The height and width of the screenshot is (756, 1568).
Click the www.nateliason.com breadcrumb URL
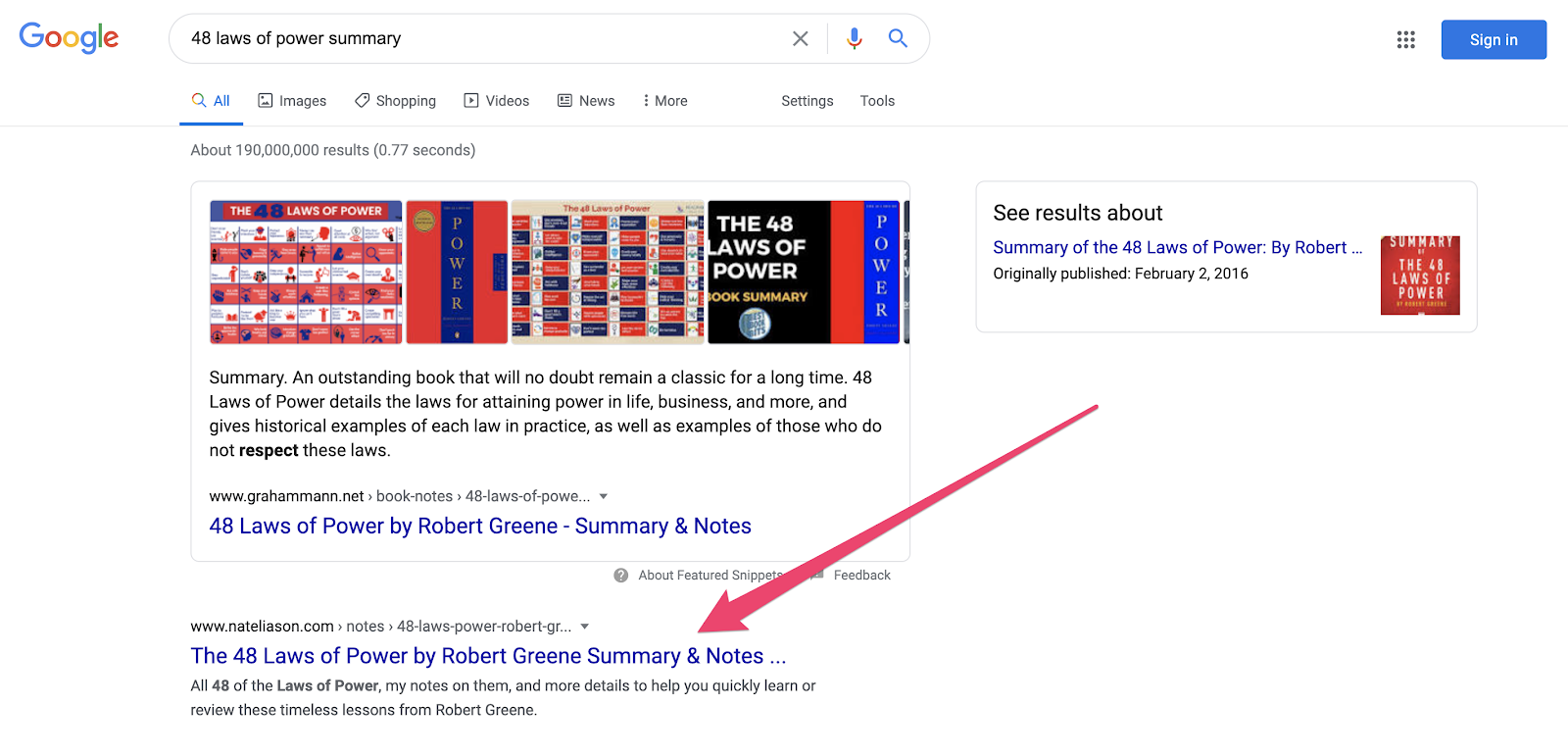pyautogui.click(x=381, y=627)
